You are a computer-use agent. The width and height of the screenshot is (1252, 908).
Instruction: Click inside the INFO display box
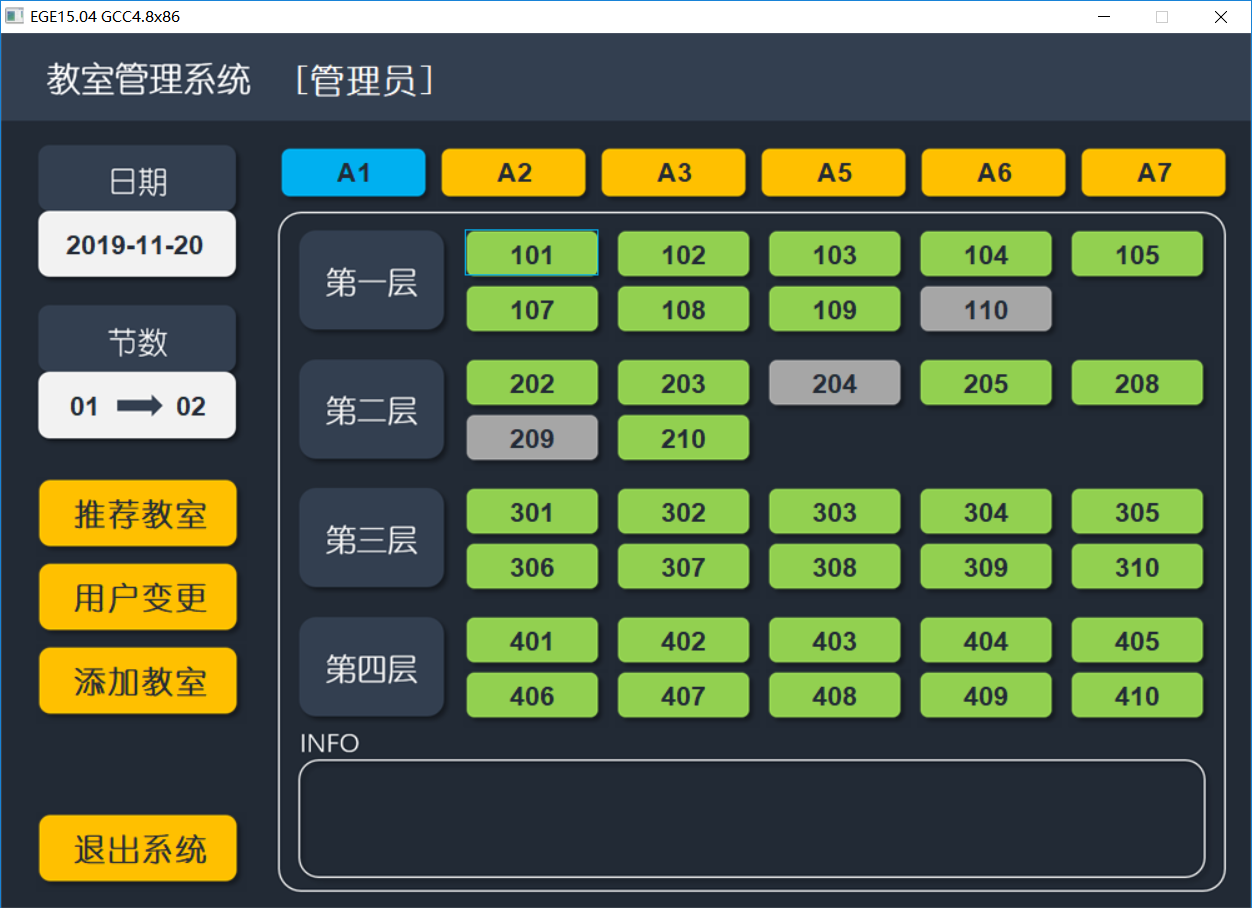[x=750, y=817]
